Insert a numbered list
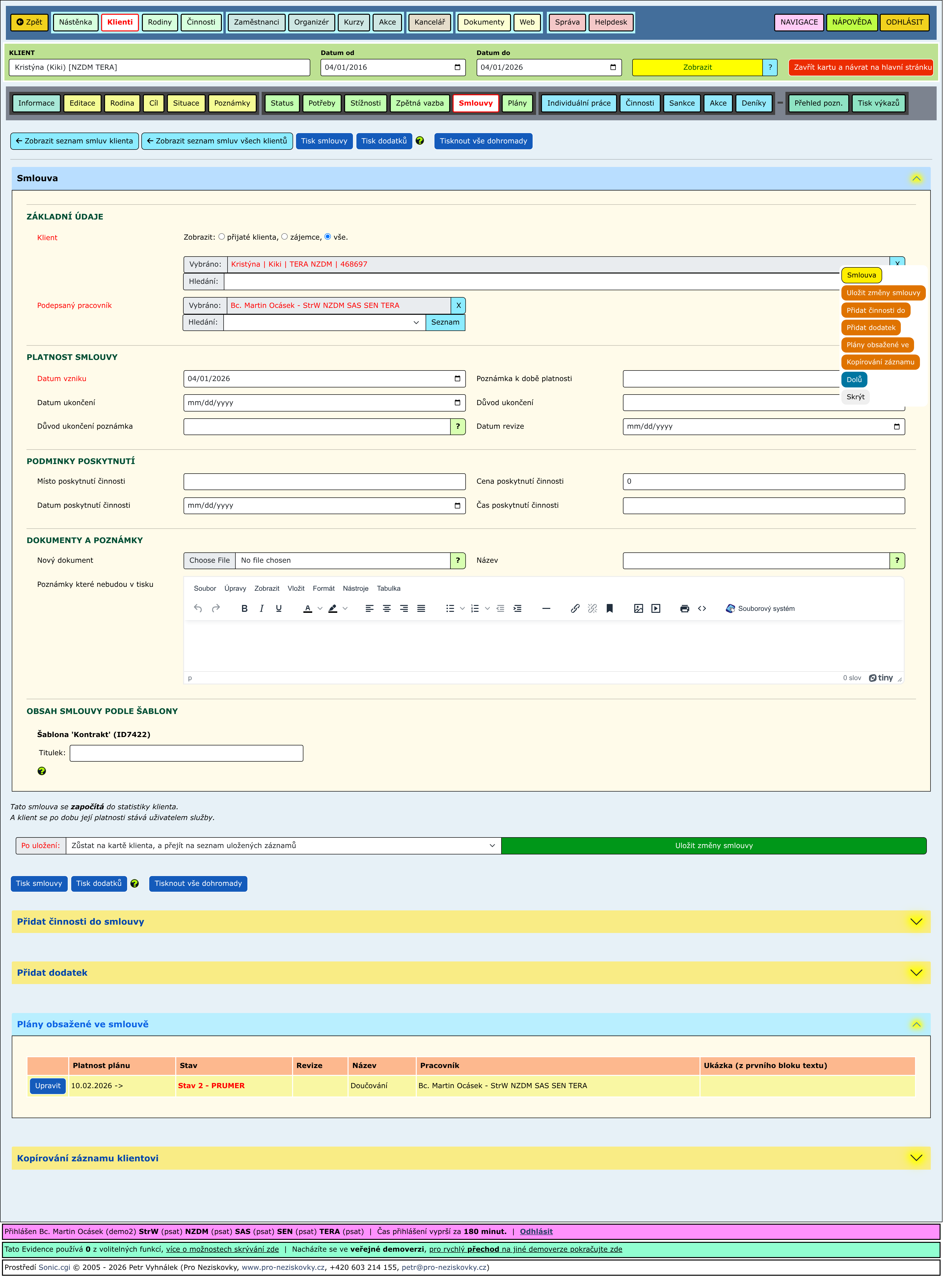This screenshot has height=1288, width=944. pos(475,609)
